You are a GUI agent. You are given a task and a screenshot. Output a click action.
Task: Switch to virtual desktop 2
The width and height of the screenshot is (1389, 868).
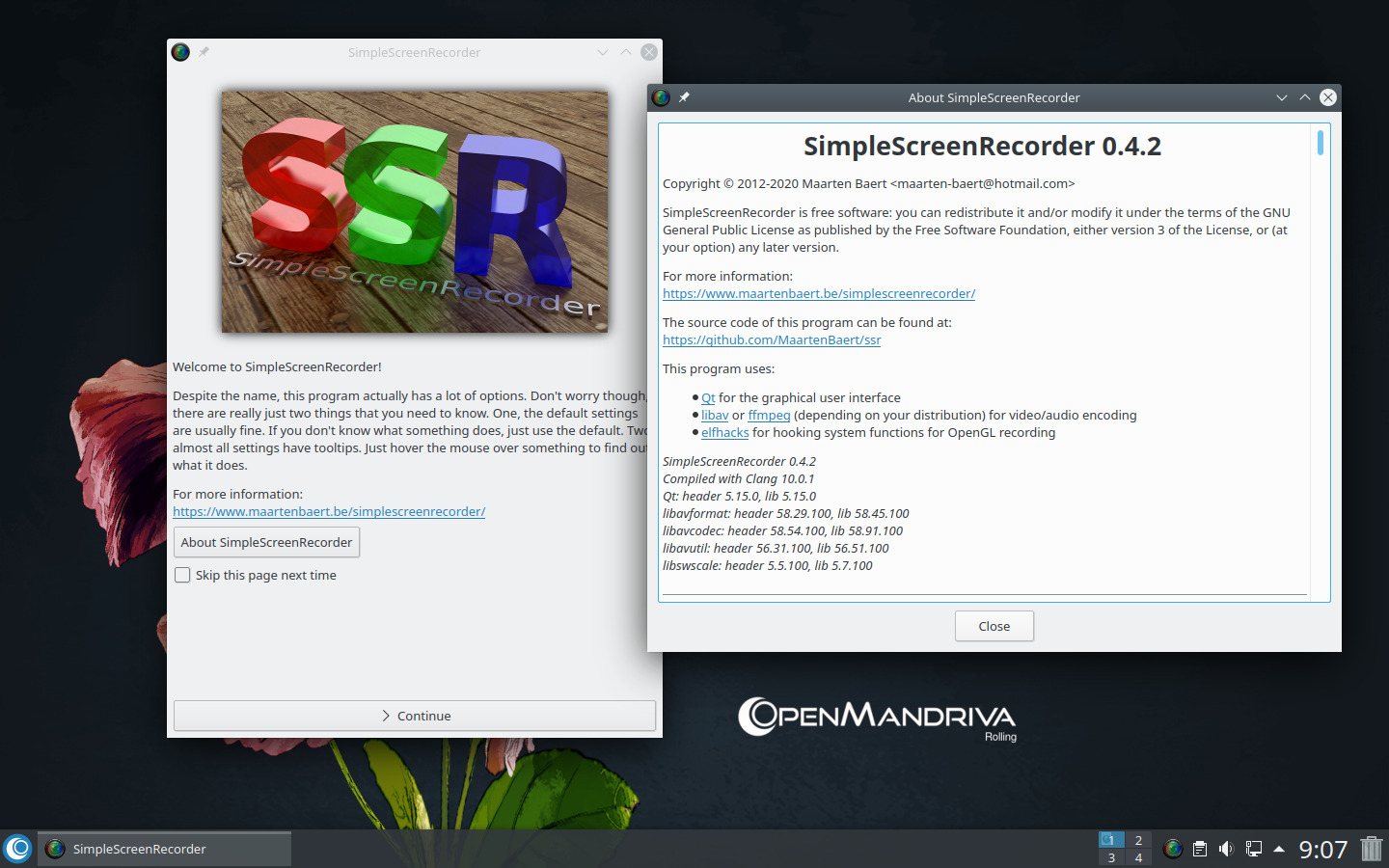1138,840
